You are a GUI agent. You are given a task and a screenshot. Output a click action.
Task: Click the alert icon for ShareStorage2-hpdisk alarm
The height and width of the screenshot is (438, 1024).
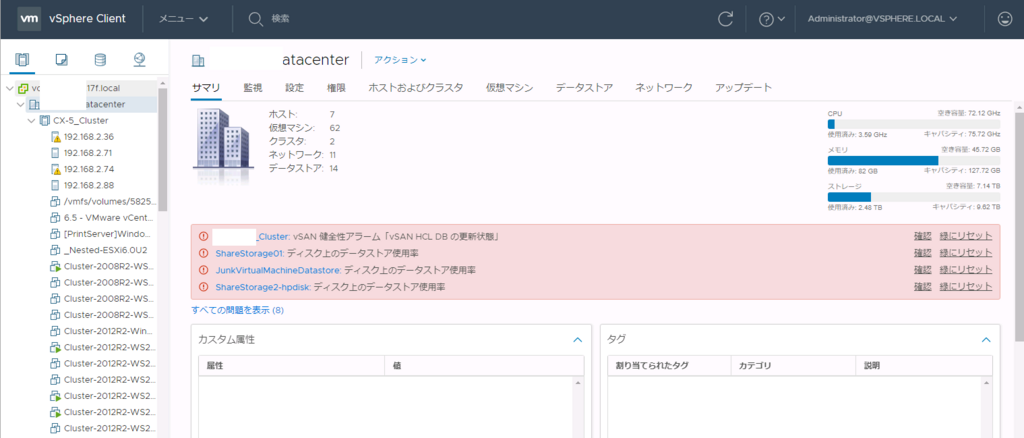203,287
